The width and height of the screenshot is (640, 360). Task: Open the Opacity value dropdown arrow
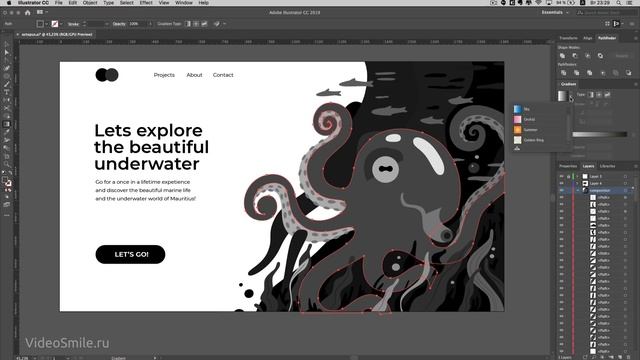pyautogui.click(x=150, y=24)
